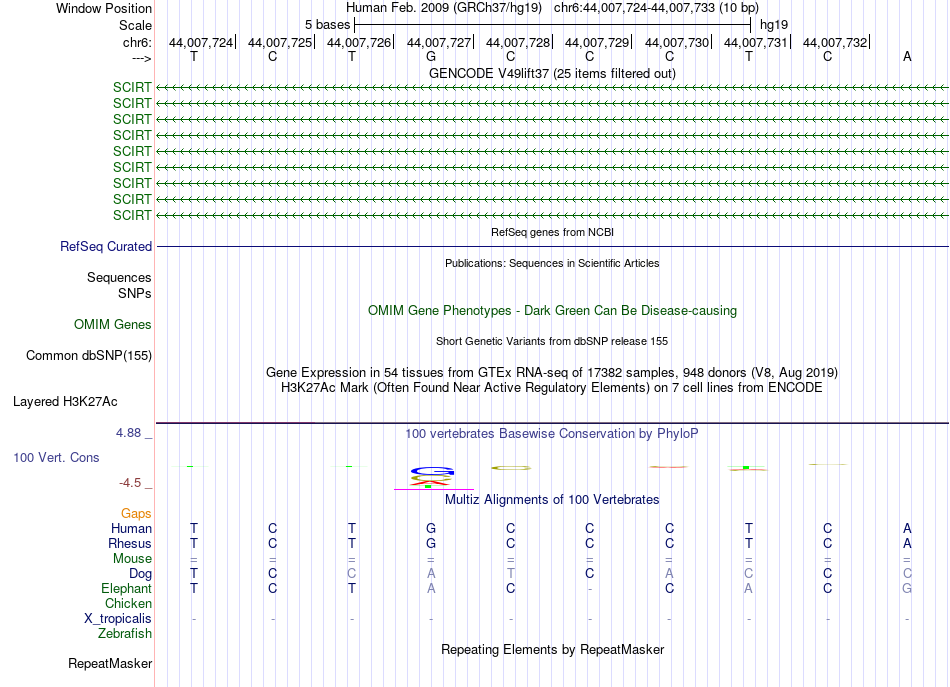Viewport: 950px width, 687px height.
Task: Open Publications: Sequences in Scientific Articles title
Action: click(x=552, y=263)
